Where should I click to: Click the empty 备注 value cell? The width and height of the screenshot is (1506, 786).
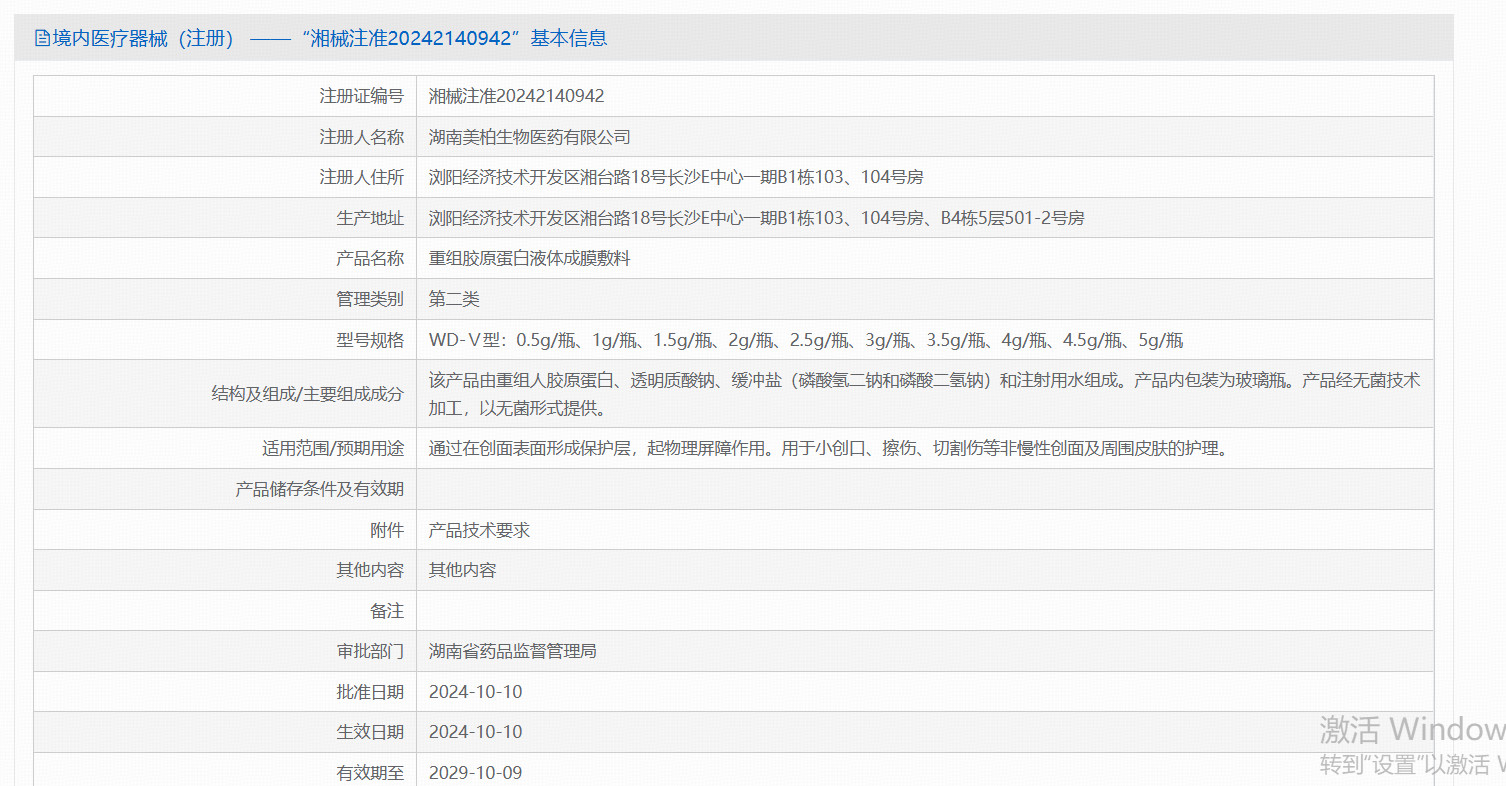click(924, 610)
